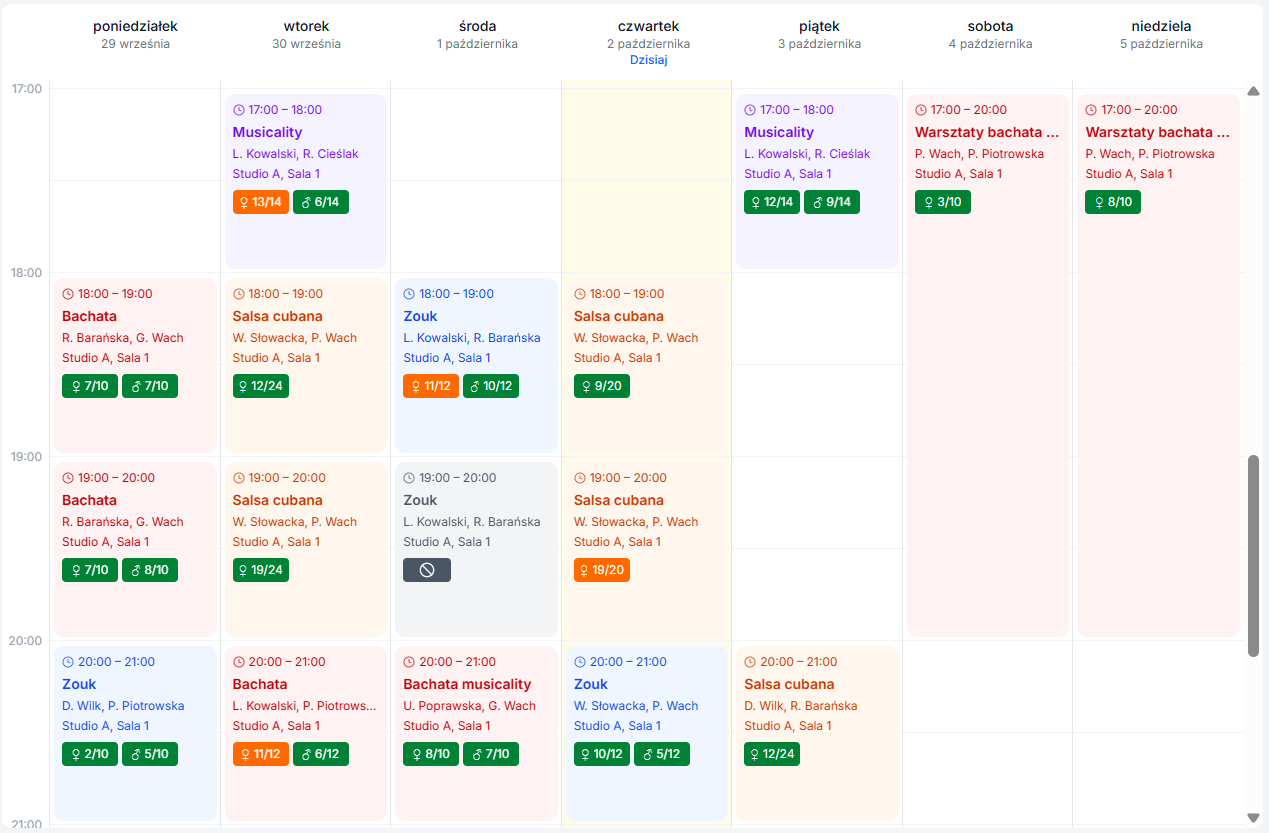The height and width of the screenshot is (833, 1269).
Task: Click the orange 19/20 badge on Thursday Salsa cubana
Action: click(602, 570)
